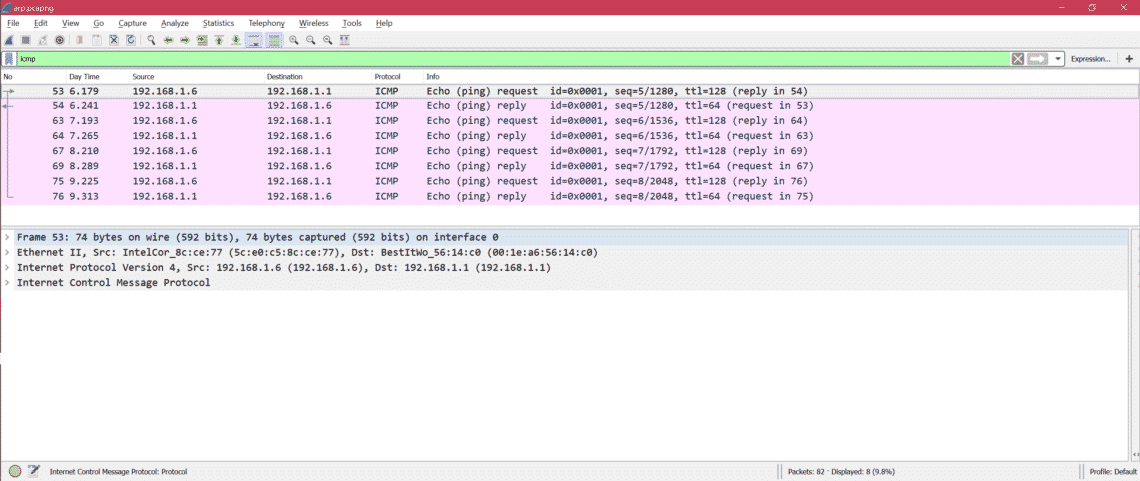Open the Edit menu
The image size is (1140, 481).
click(x=41, y=23)
